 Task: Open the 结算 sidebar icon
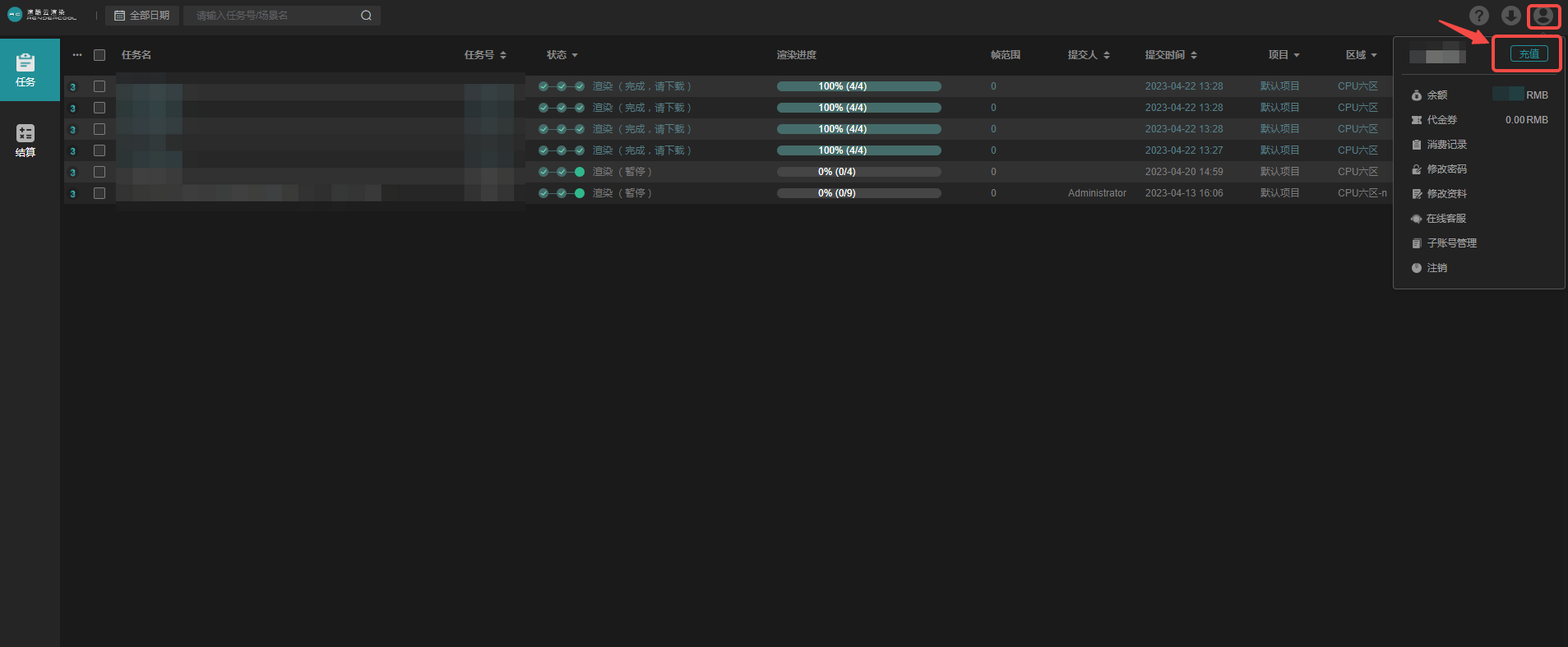pyautogui.click(x=25, y=141)
